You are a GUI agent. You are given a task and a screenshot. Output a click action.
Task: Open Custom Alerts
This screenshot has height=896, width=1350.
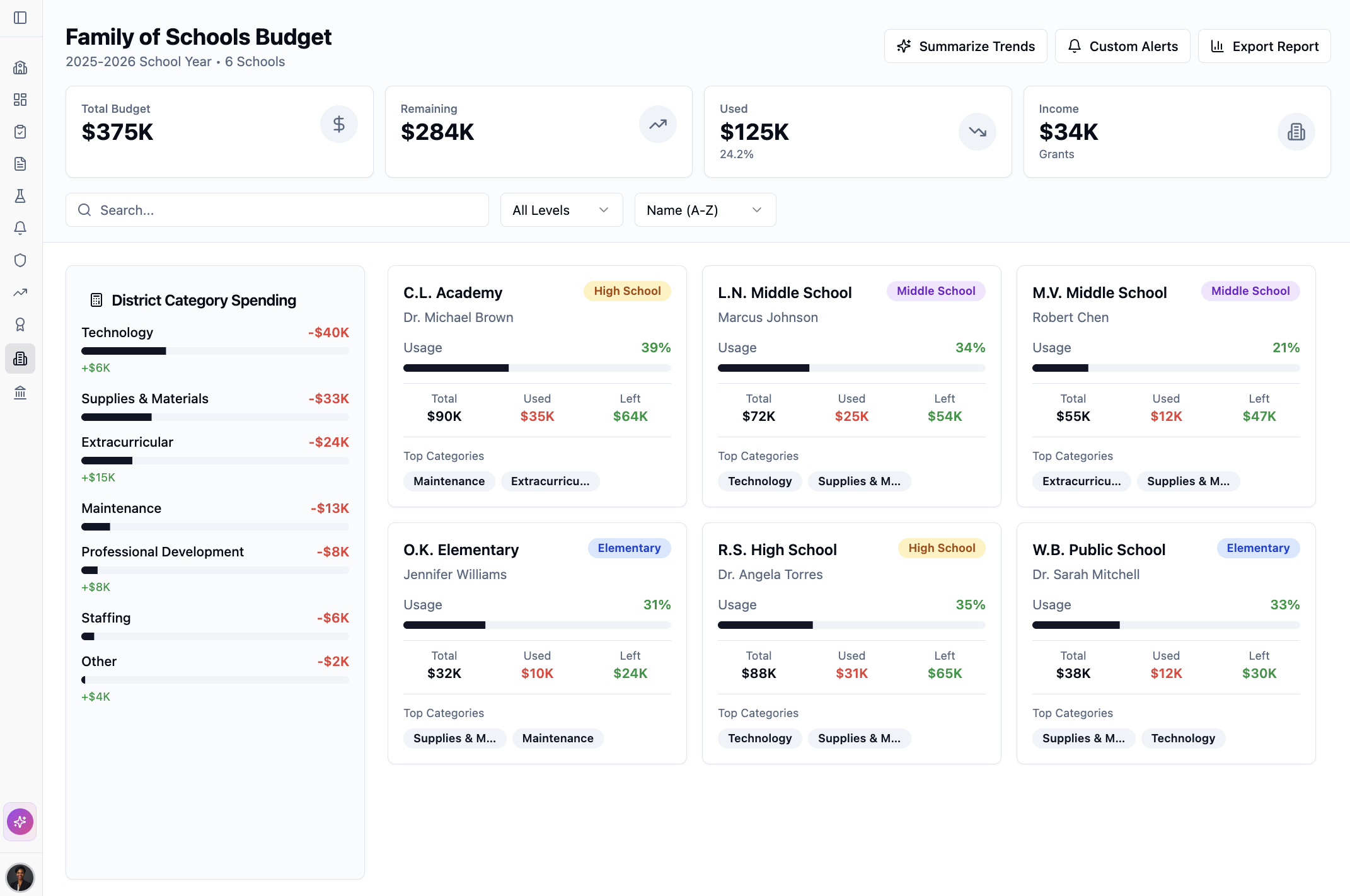tap(1122, 45)
